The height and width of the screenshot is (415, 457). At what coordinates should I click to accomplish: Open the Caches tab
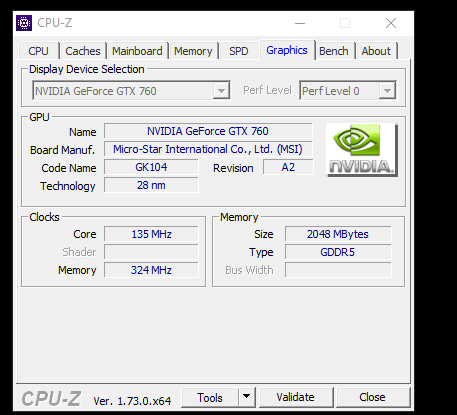coord(83,51)
